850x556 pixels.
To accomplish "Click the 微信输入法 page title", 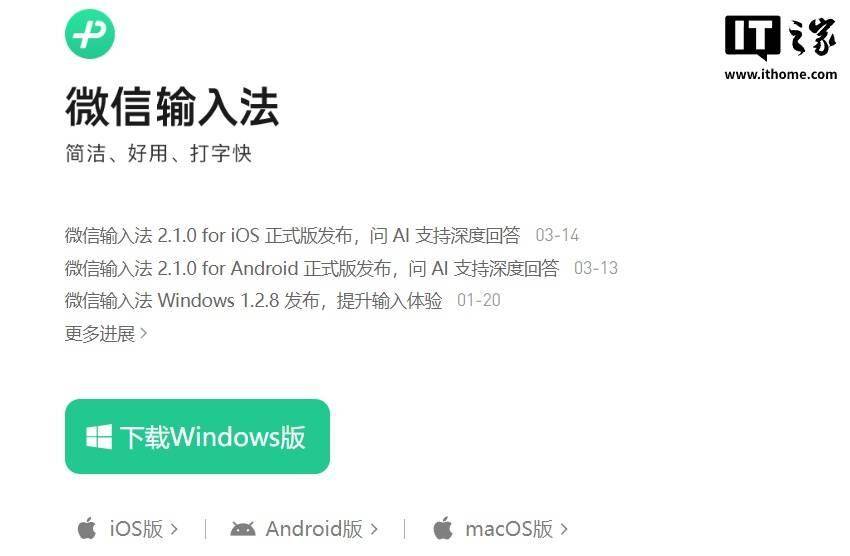I will coord(172,107).
